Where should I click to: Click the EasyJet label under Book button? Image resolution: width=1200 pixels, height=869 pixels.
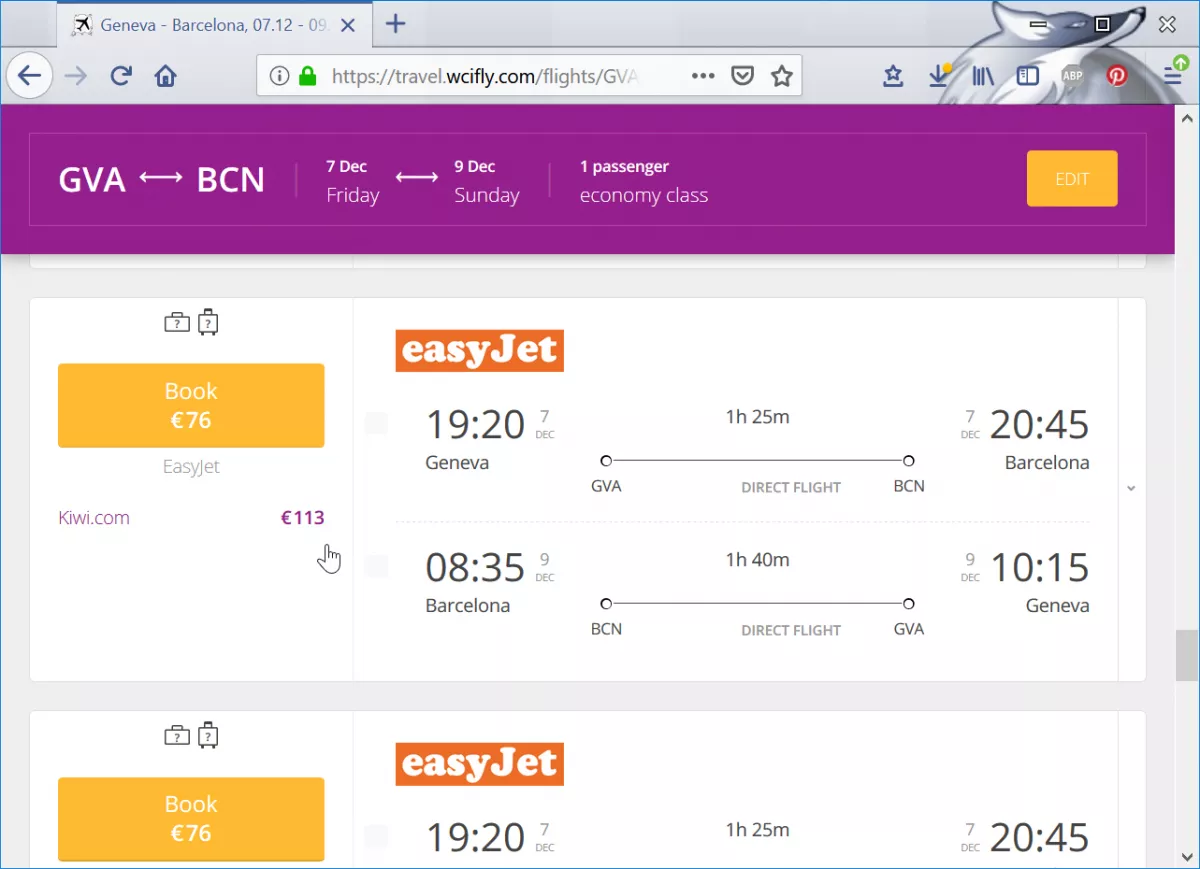pyautogui.click(x=191, y=467)
